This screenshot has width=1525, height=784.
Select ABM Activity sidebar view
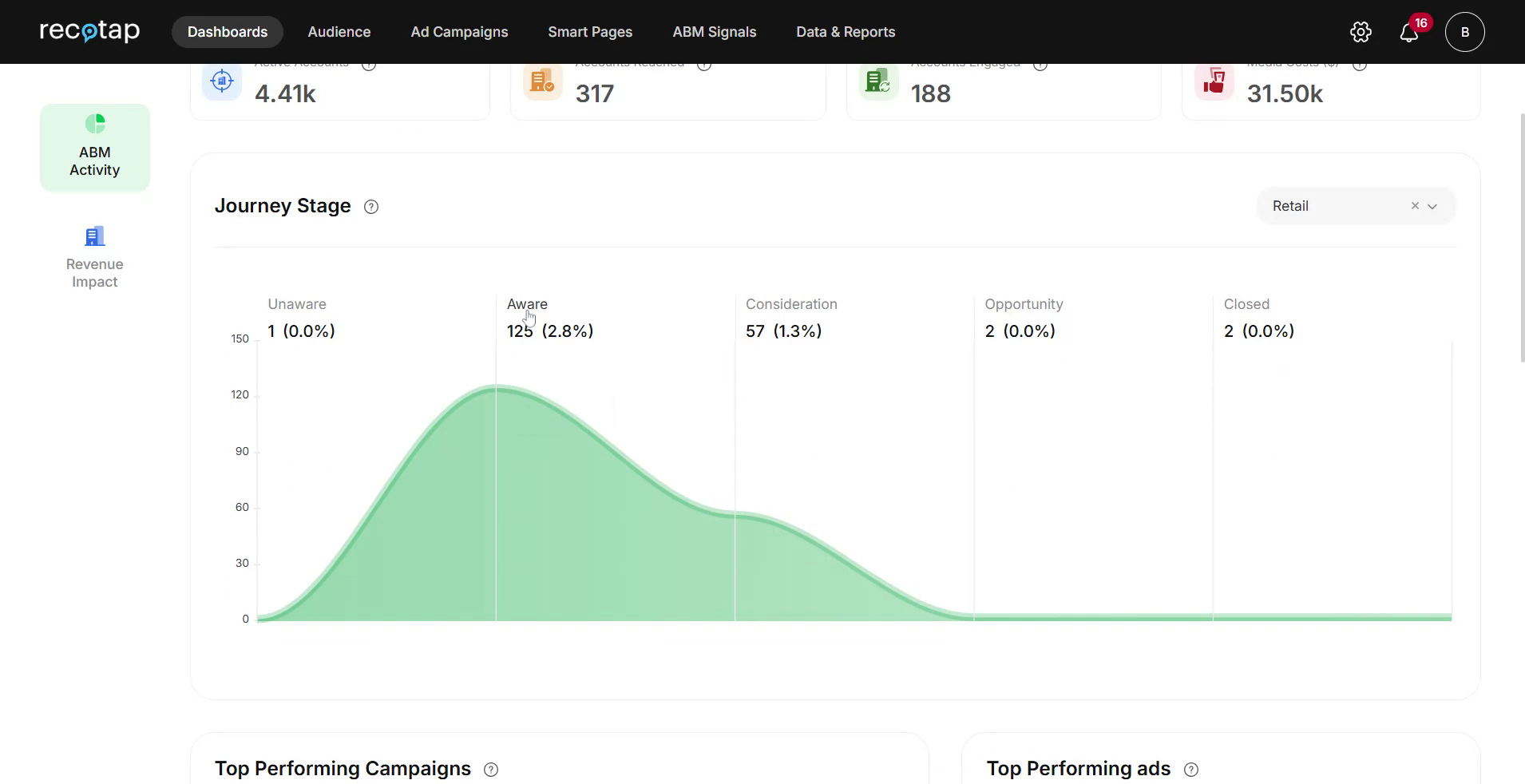[94, 148]
